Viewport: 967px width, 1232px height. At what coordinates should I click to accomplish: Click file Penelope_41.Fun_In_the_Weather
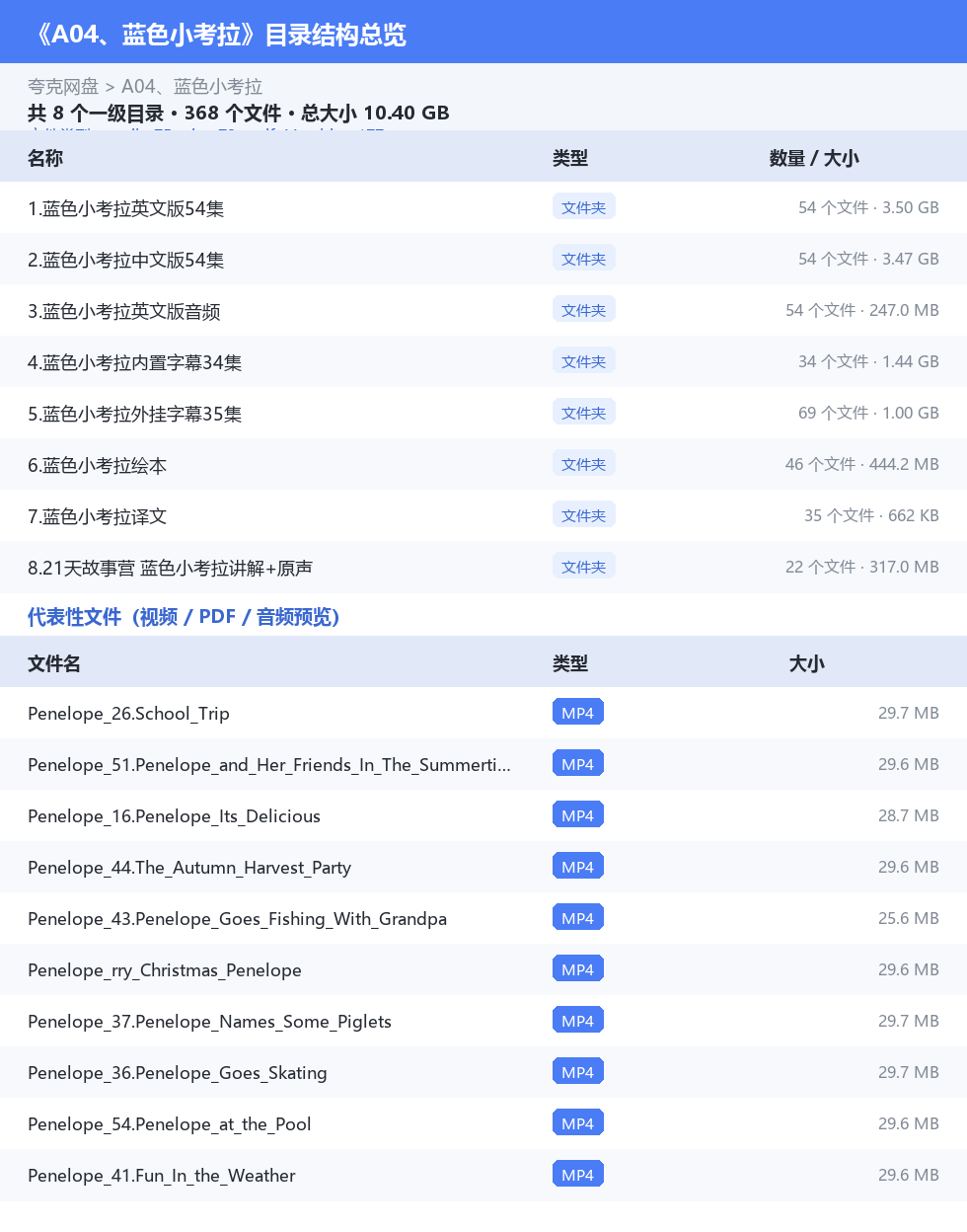[x=162, y=1176]
